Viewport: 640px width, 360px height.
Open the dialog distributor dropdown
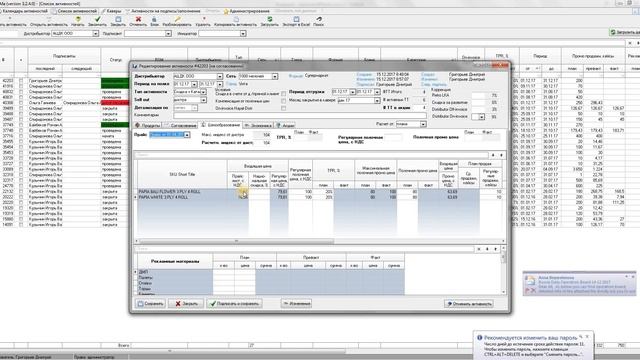[220, 76]
